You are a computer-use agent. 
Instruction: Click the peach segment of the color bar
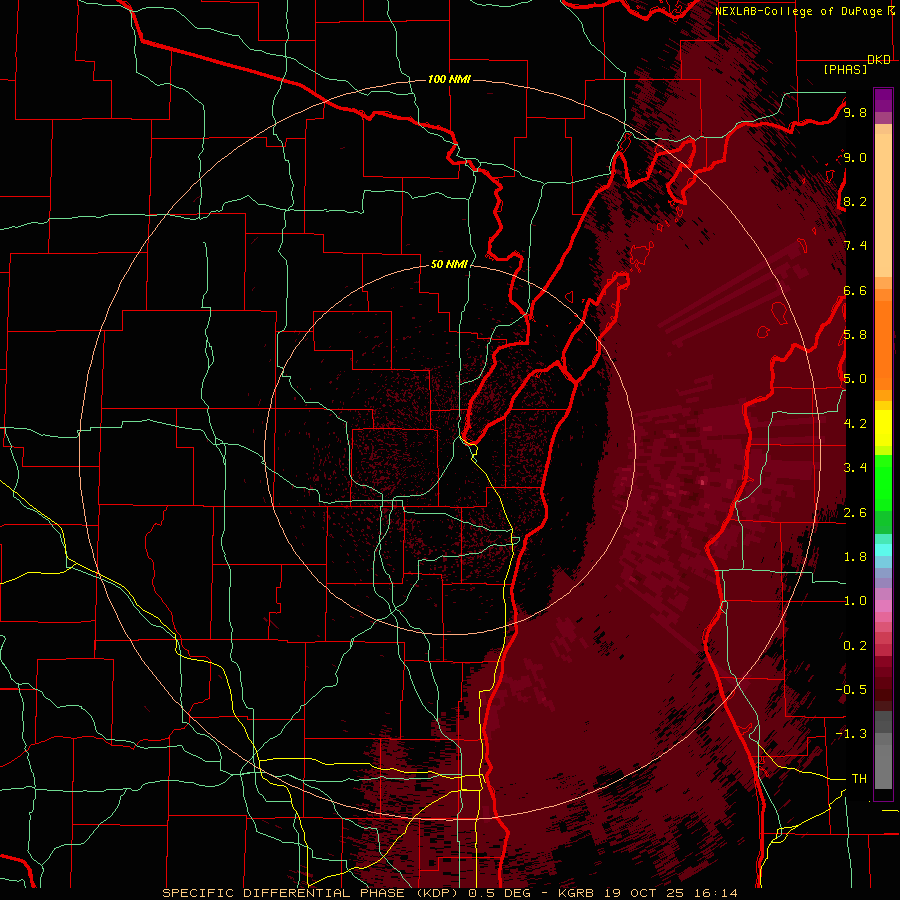click(883, 205)
